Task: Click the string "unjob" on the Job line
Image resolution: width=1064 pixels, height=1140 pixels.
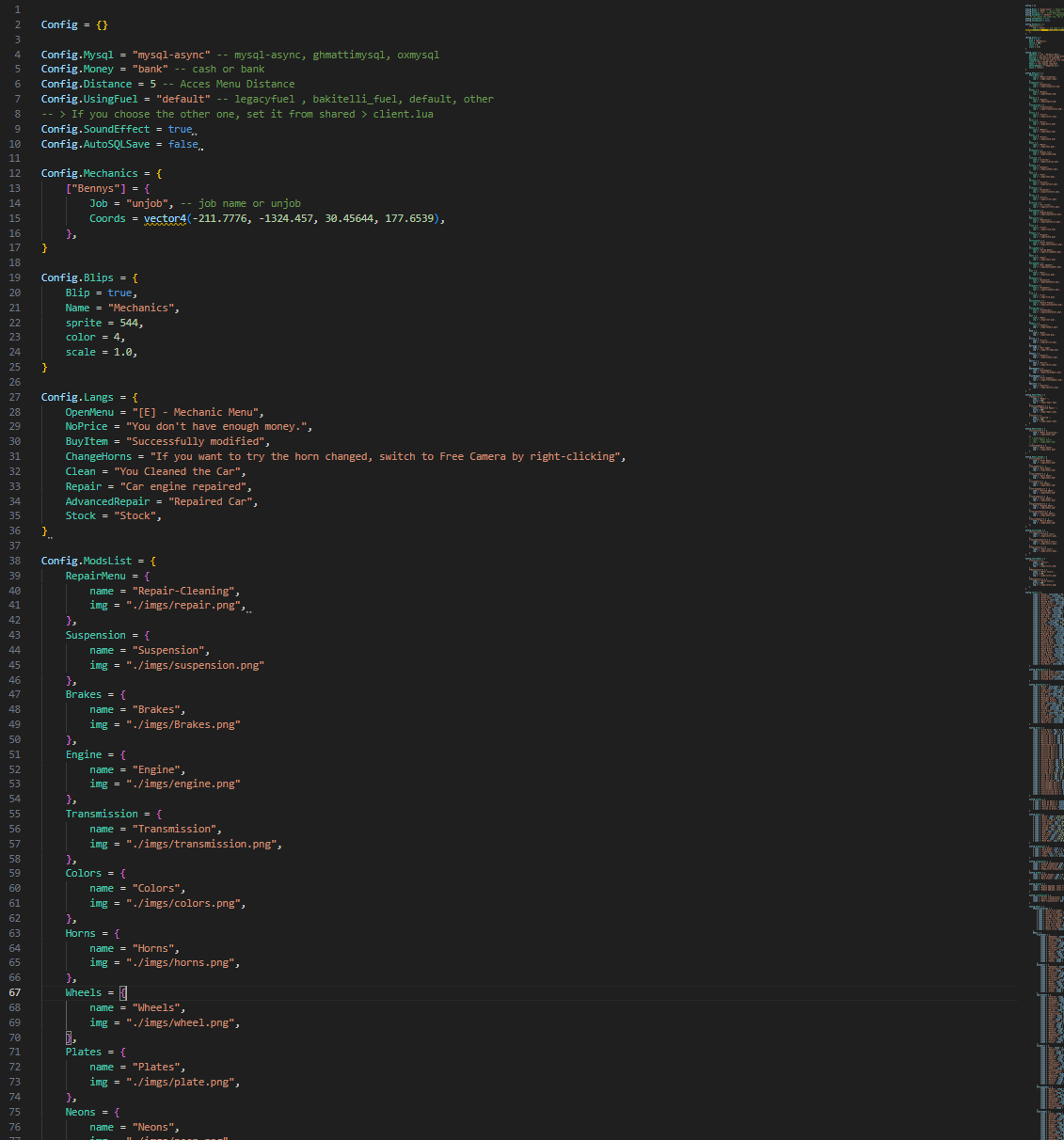Action: point(145,202)
